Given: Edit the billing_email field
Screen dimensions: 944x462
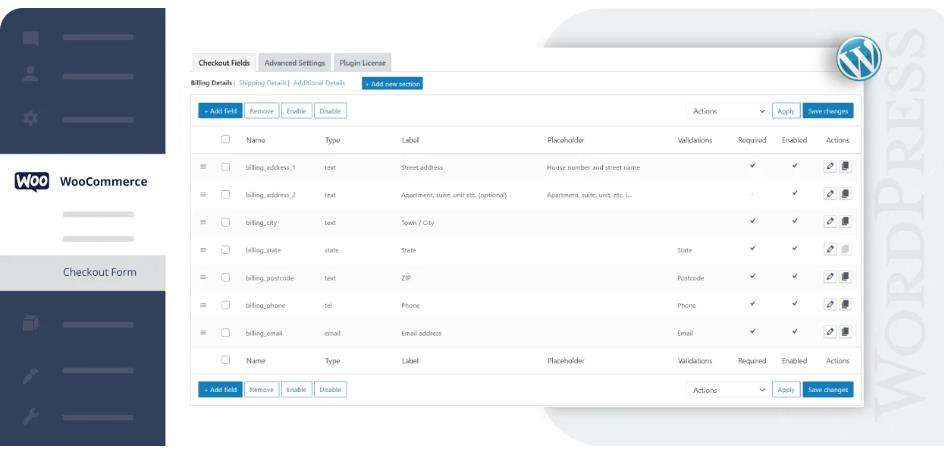Looking at the screenshot, I should pos(830,331).
